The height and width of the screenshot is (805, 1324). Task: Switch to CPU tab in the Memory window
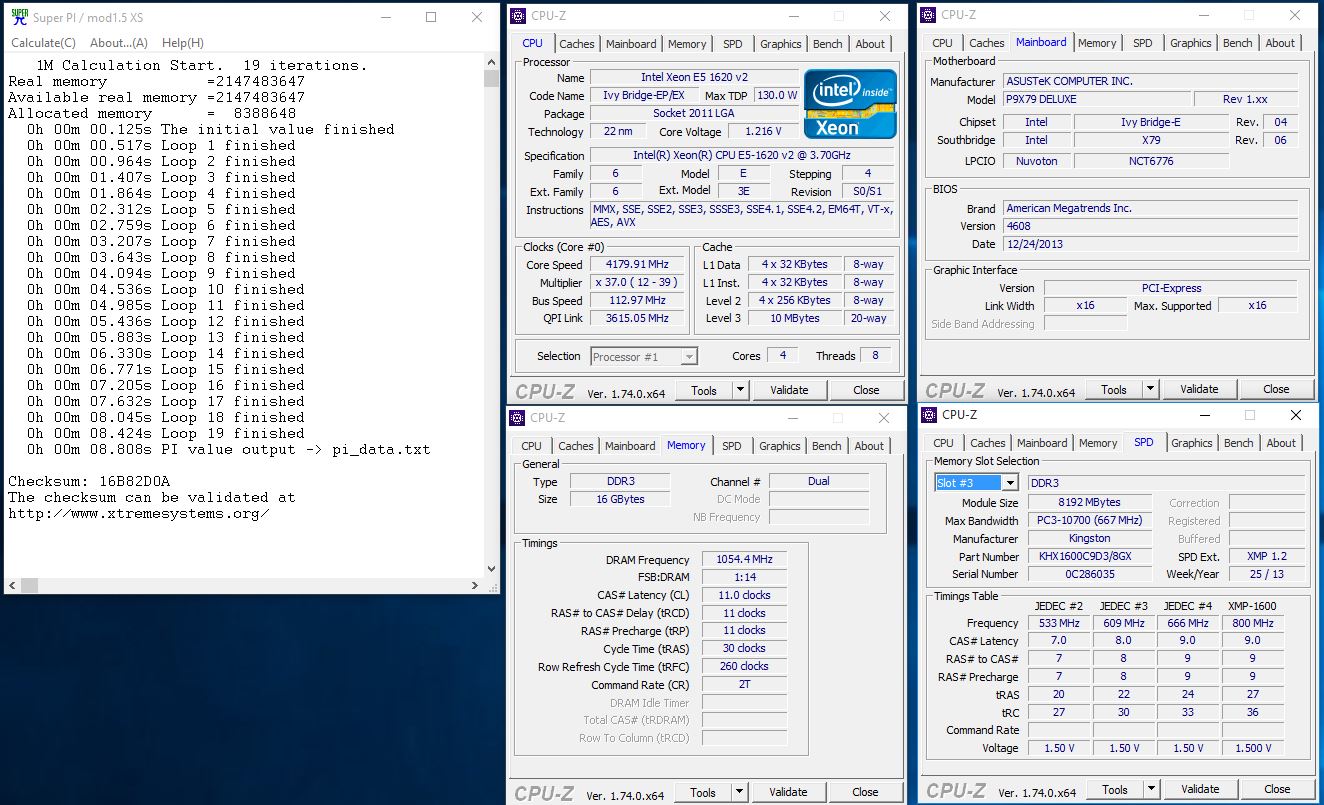point(531,446)
